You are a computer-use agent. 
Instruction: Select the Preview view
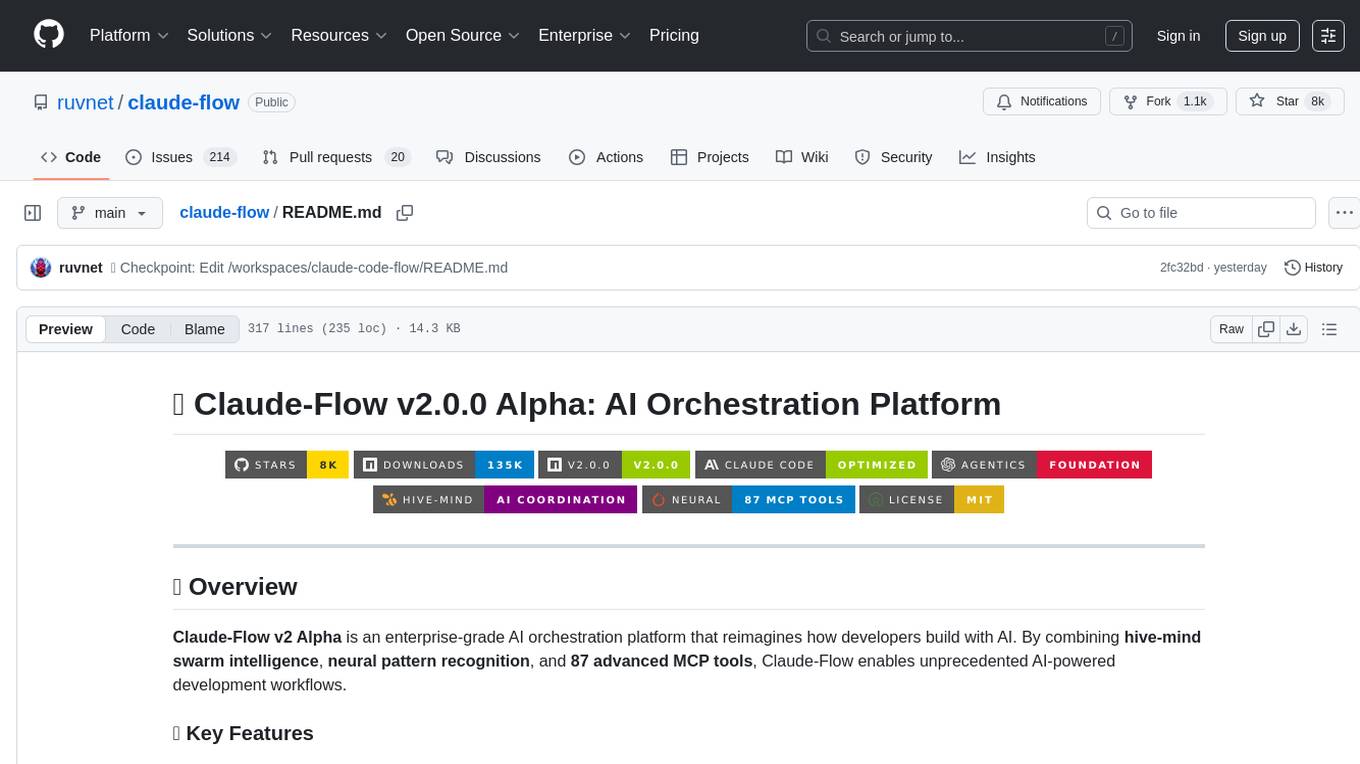click(66, 329)
